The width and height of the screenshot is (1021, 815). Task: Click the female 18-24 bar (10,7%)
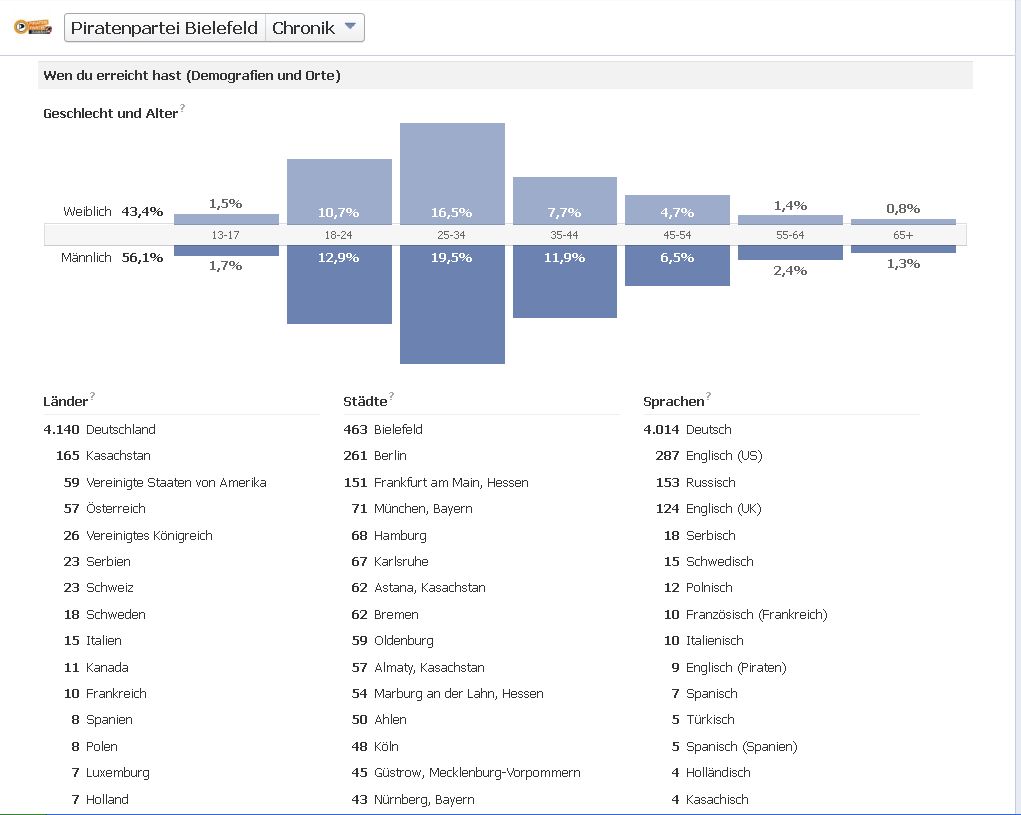[339, 191]
